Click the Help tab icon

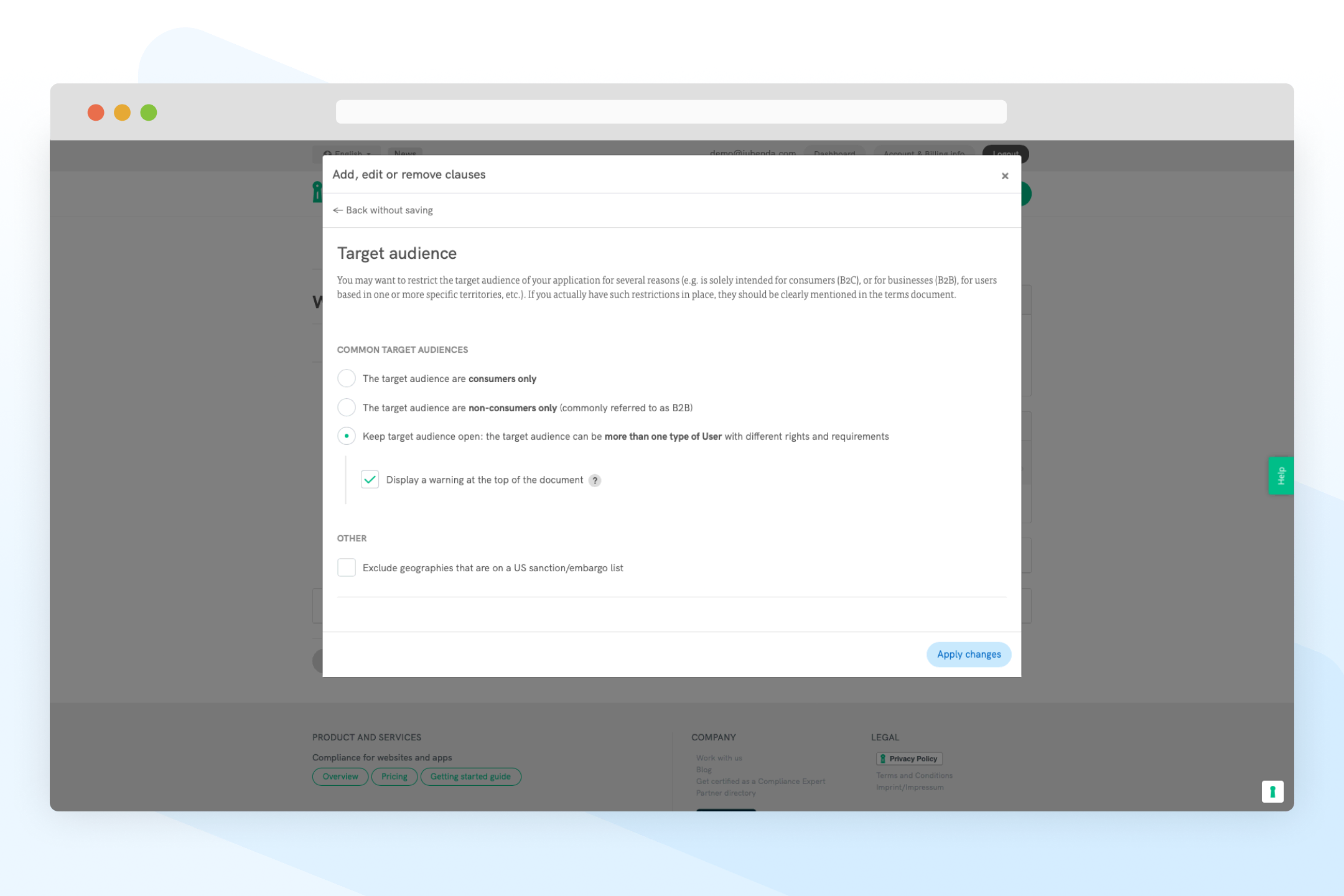point(1281,476)
